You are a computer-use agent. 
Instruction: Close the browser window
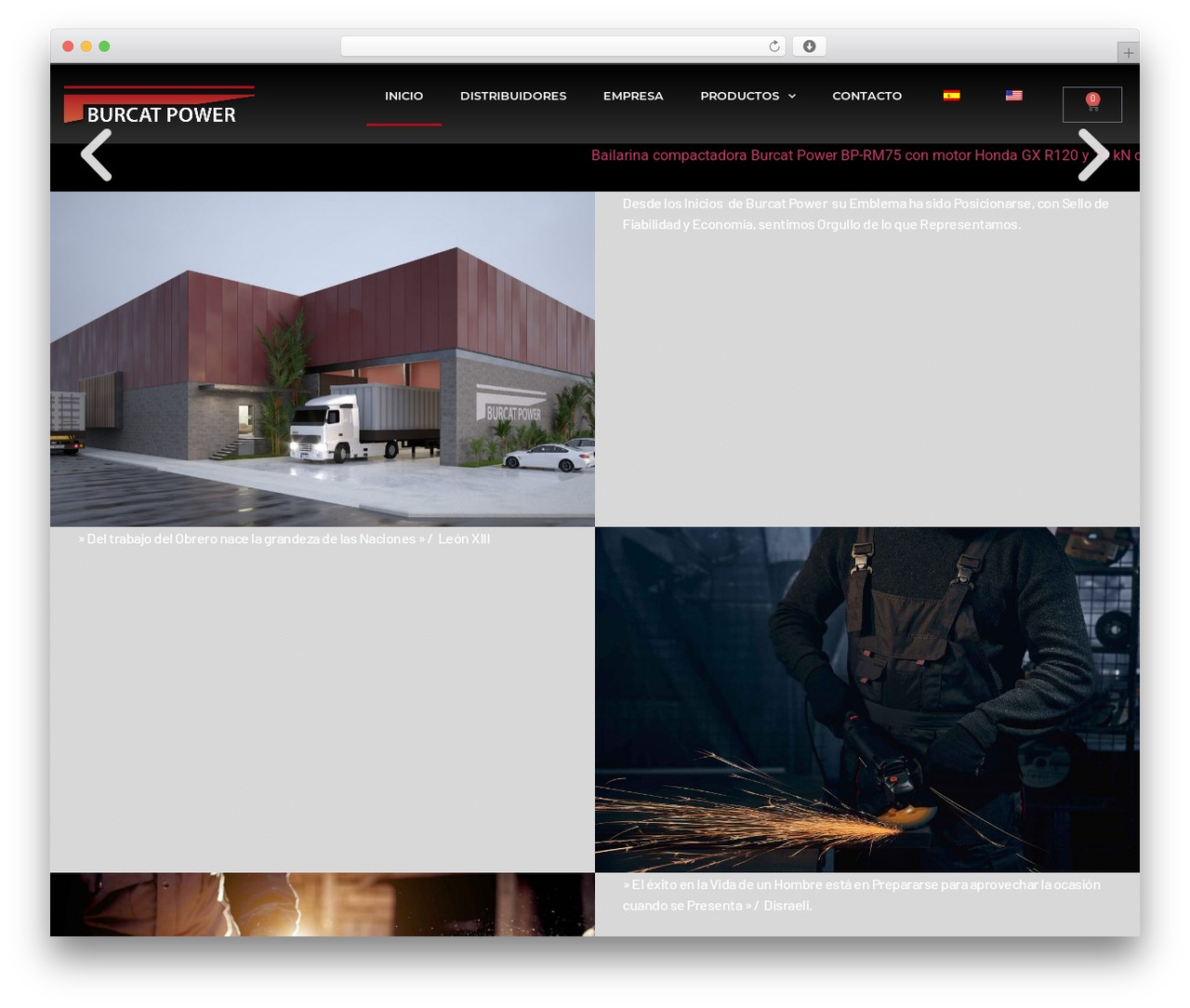click(68, 46)
